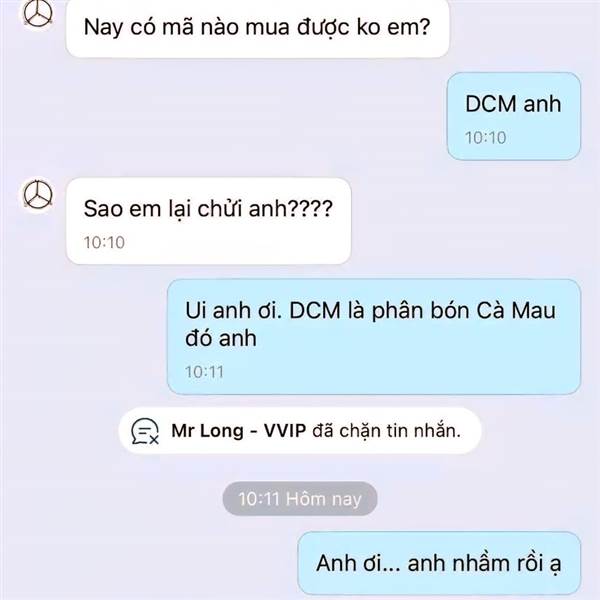Click the 10:11 timestamp under "đó anh"

(x=204, y=372)
